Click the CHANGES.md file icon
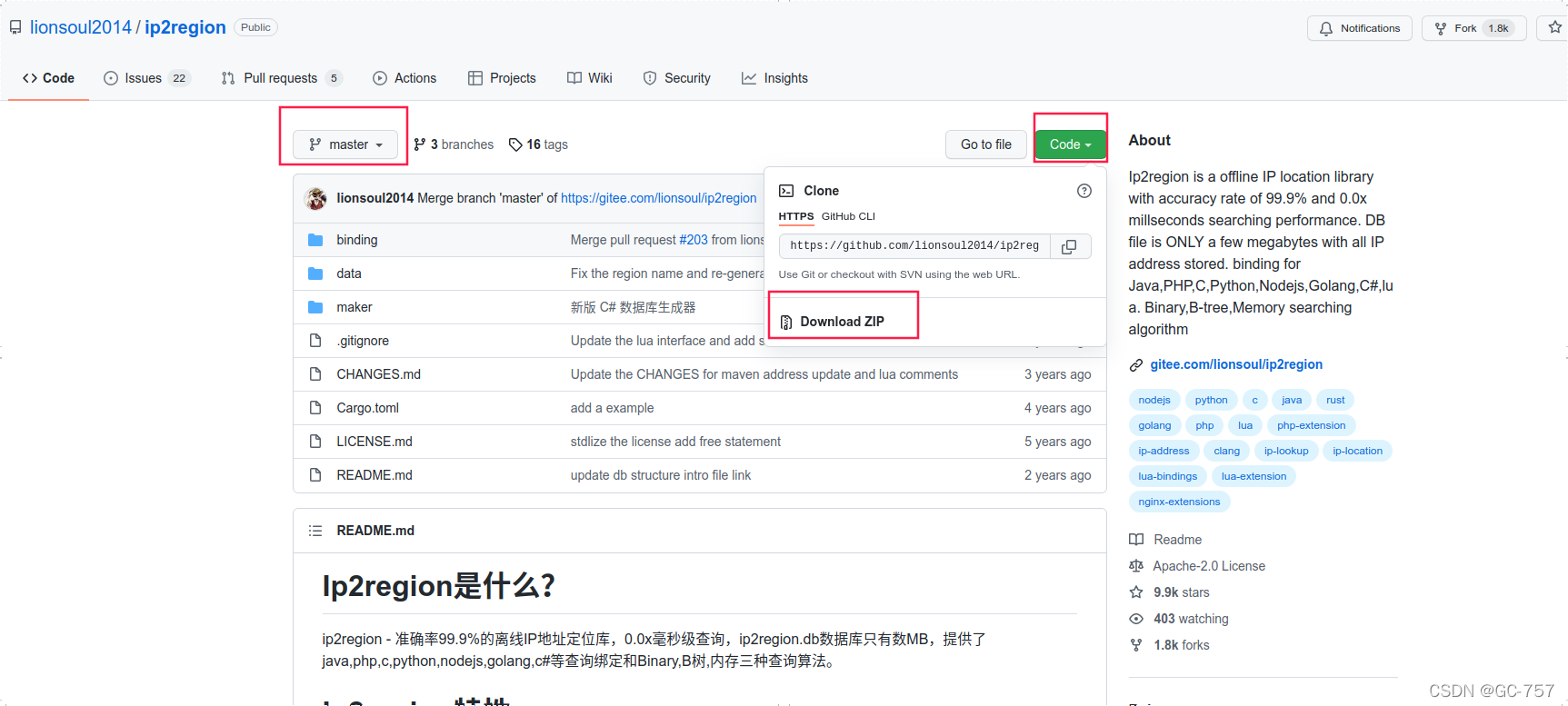Screen dimensions: 1568x706 (x=315, y=374)
